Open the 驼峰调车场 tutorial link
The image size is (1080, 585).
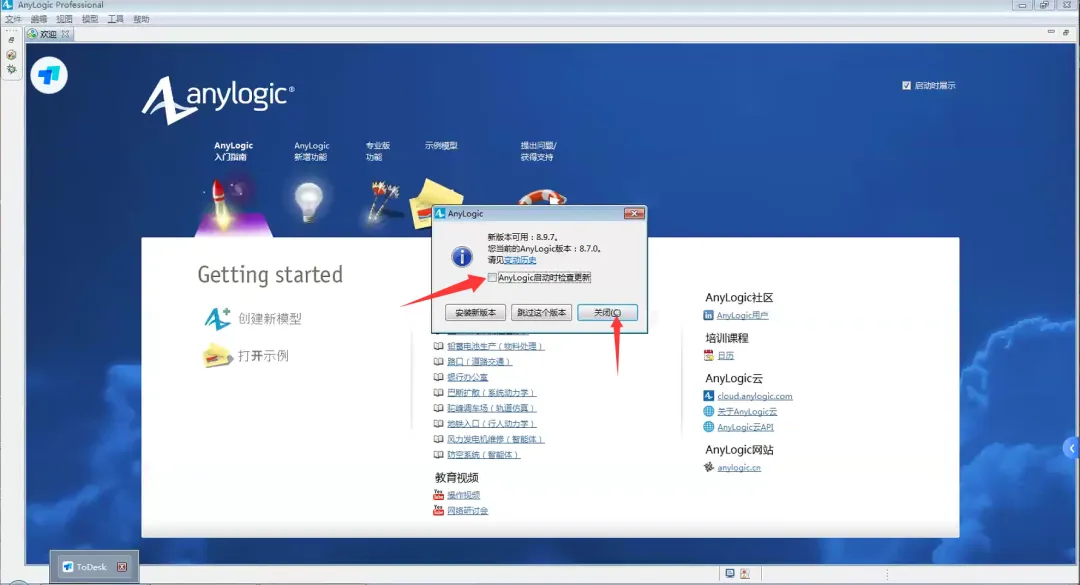pos(491,408)
